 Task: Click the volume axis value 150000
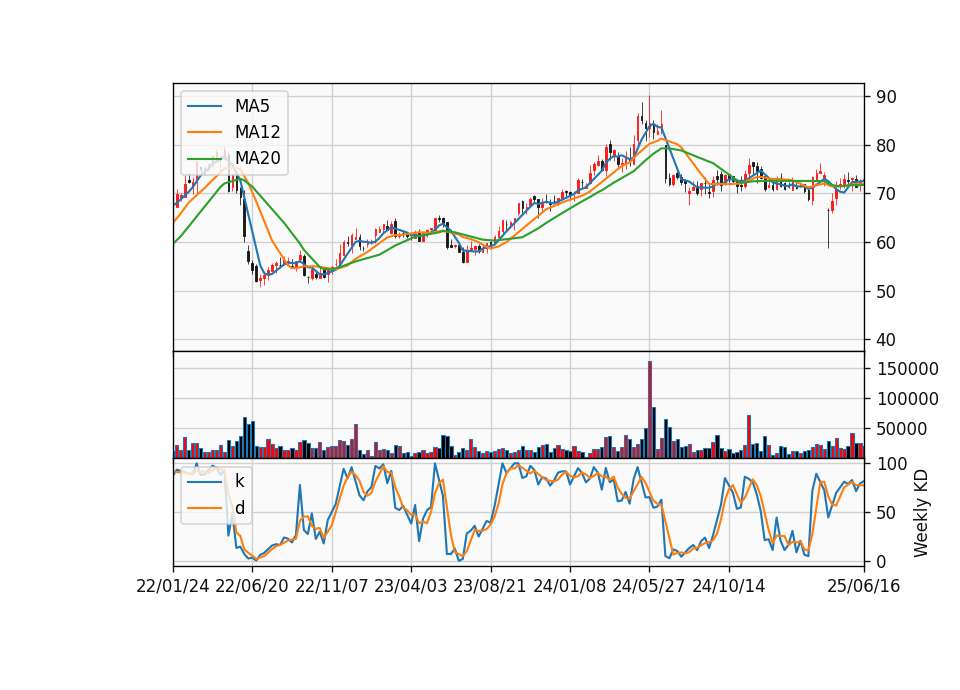pyautogui.click(x=907, y=369)
